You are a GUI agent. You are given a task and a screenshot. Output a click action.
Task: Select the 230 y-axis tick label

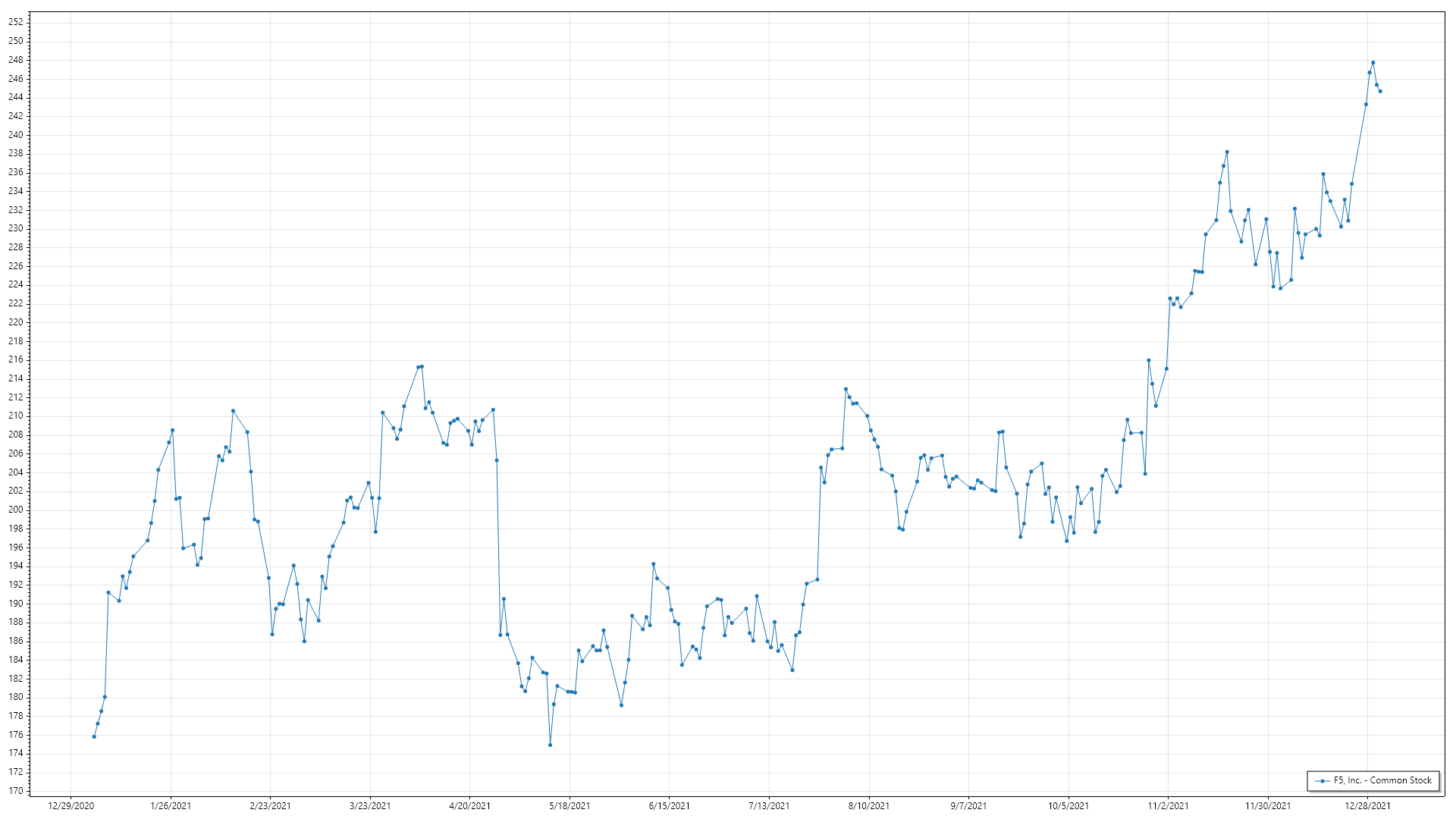(x=16, y=228)
